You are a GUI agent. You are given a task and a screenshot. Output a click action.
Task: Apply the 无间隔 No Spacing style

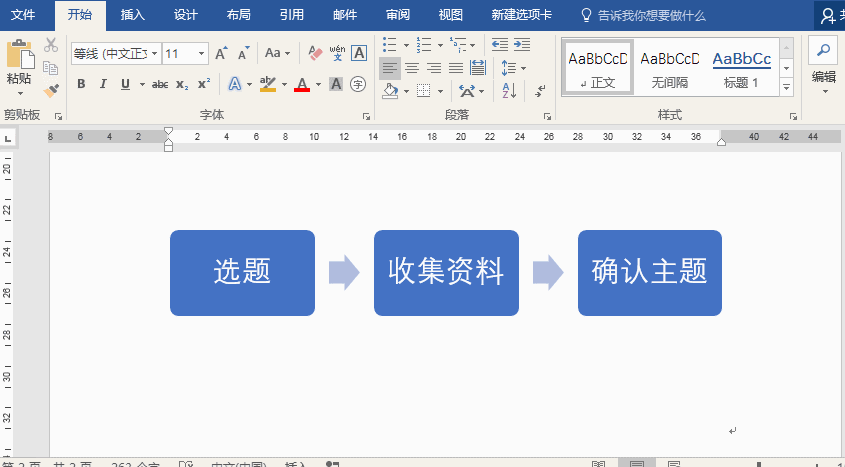click(669, 67)
